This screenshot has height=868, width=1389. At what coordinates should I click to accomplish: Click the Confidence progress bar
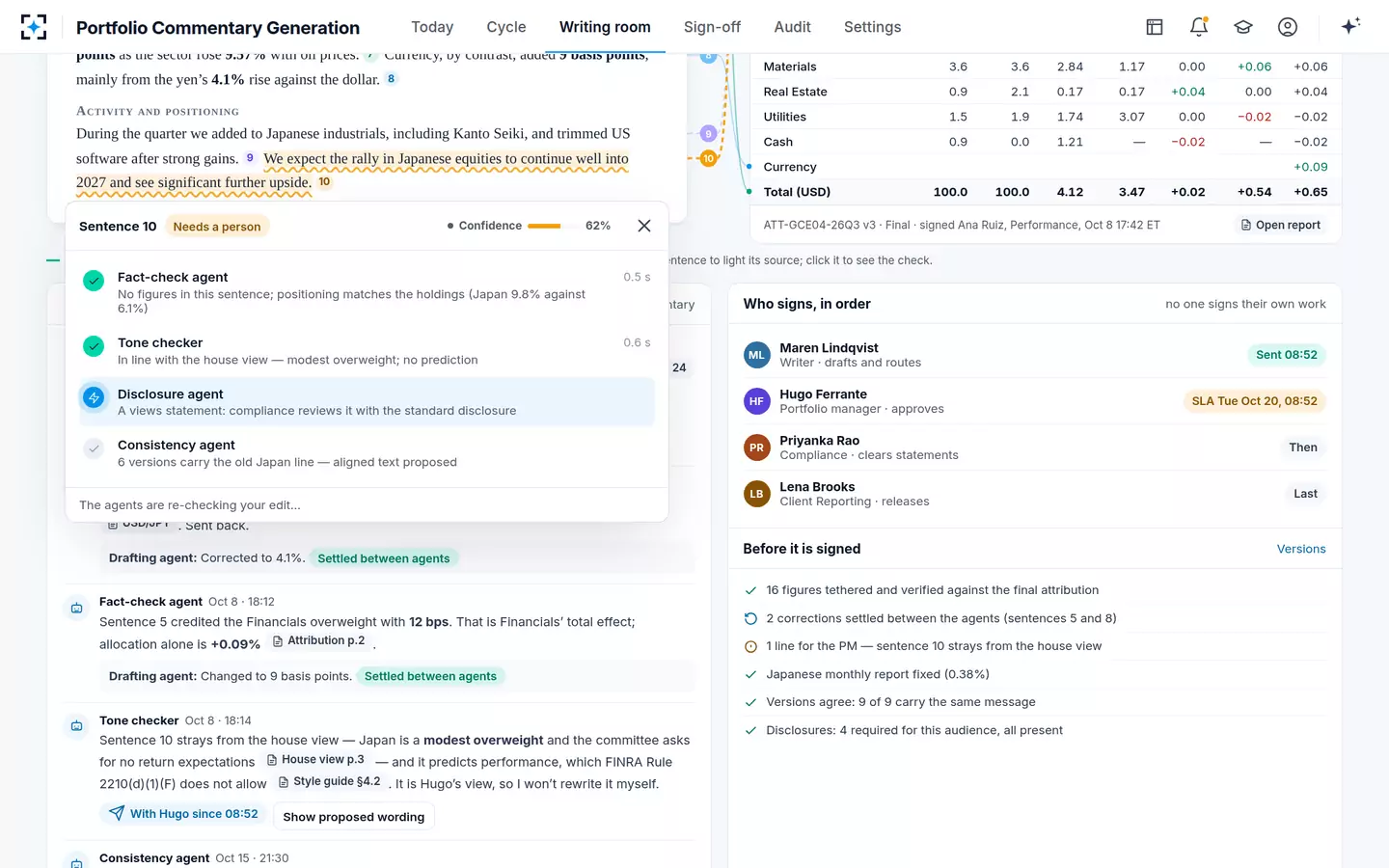click(544, 226)
